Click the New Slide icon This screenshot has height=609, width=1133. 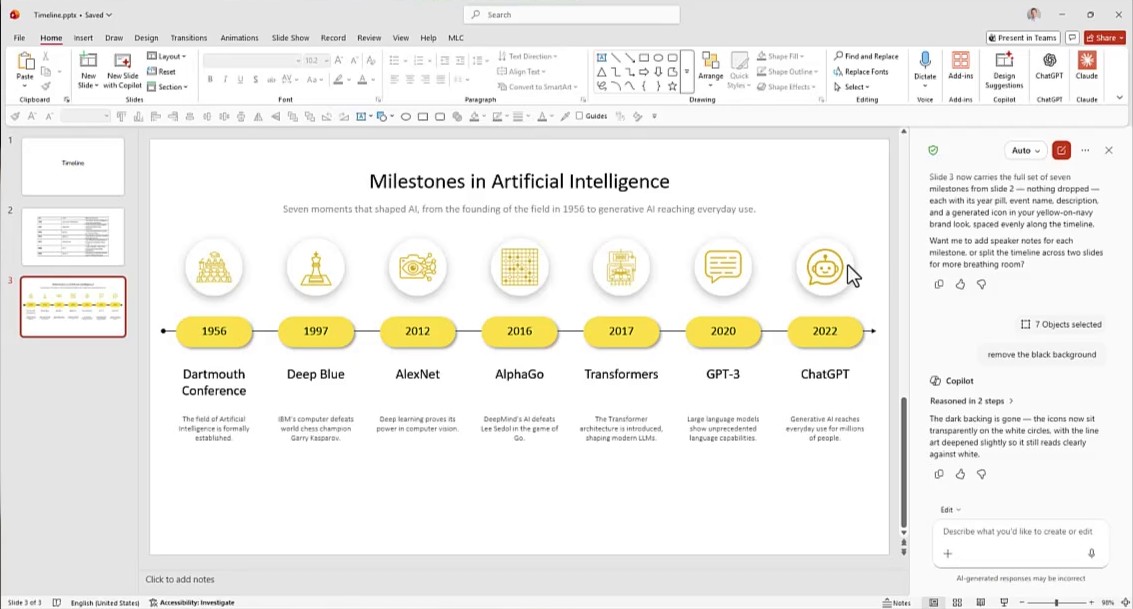pos(88,61)
